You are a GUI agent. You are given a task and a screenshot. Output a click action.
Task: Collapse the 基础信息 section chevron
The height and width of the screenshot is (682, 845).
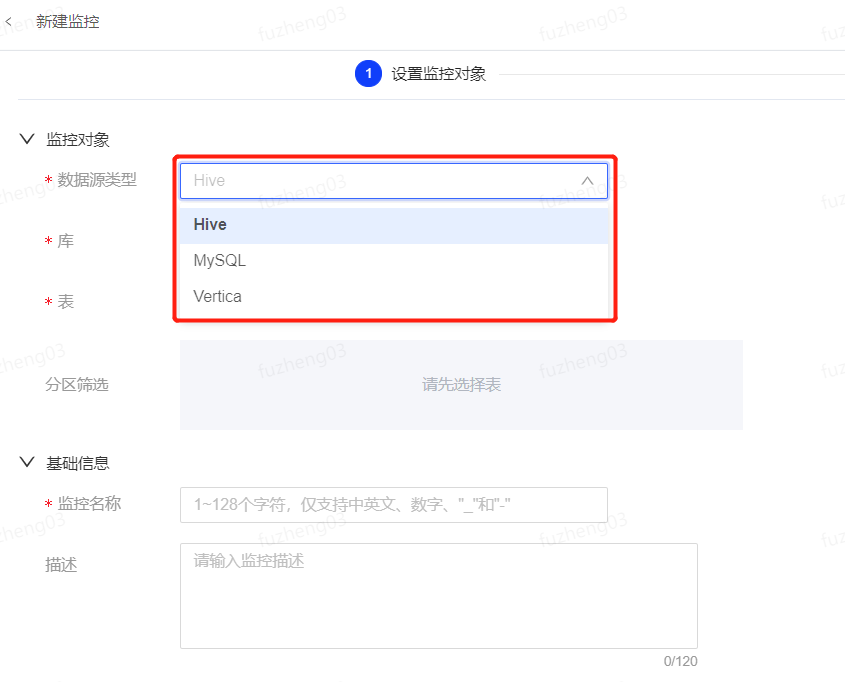pos(27,462)
